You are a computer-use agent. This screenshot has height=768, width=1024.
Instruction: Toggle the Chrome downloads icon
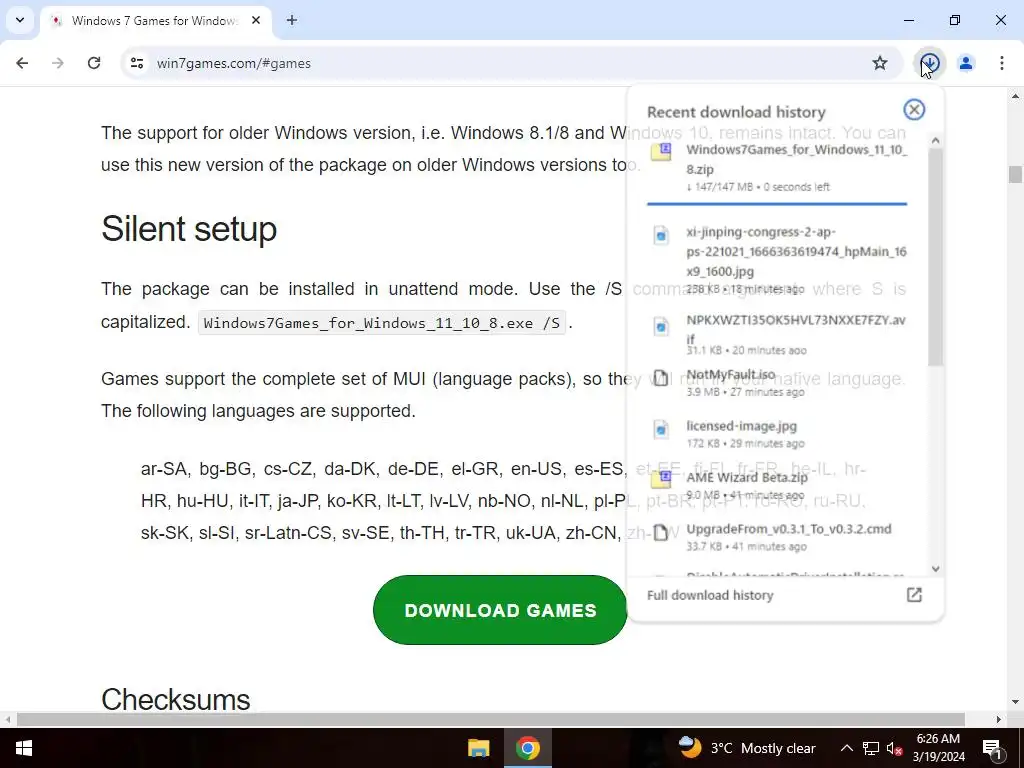(930, 63)
